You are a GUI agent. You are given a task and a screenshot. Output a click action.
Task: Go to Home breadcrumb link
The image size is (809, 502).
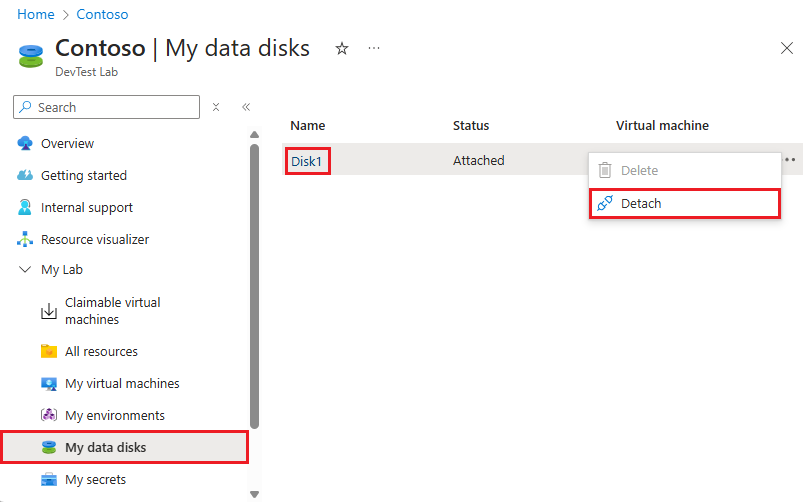[35, 15]
